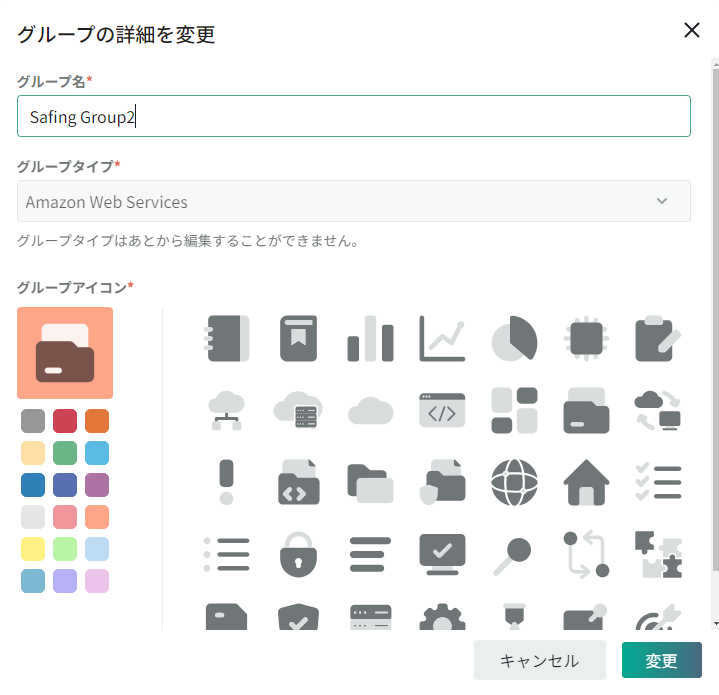Click the dialog's vertical scrollbar
The image size is (719, 695).
click(715, 321)
